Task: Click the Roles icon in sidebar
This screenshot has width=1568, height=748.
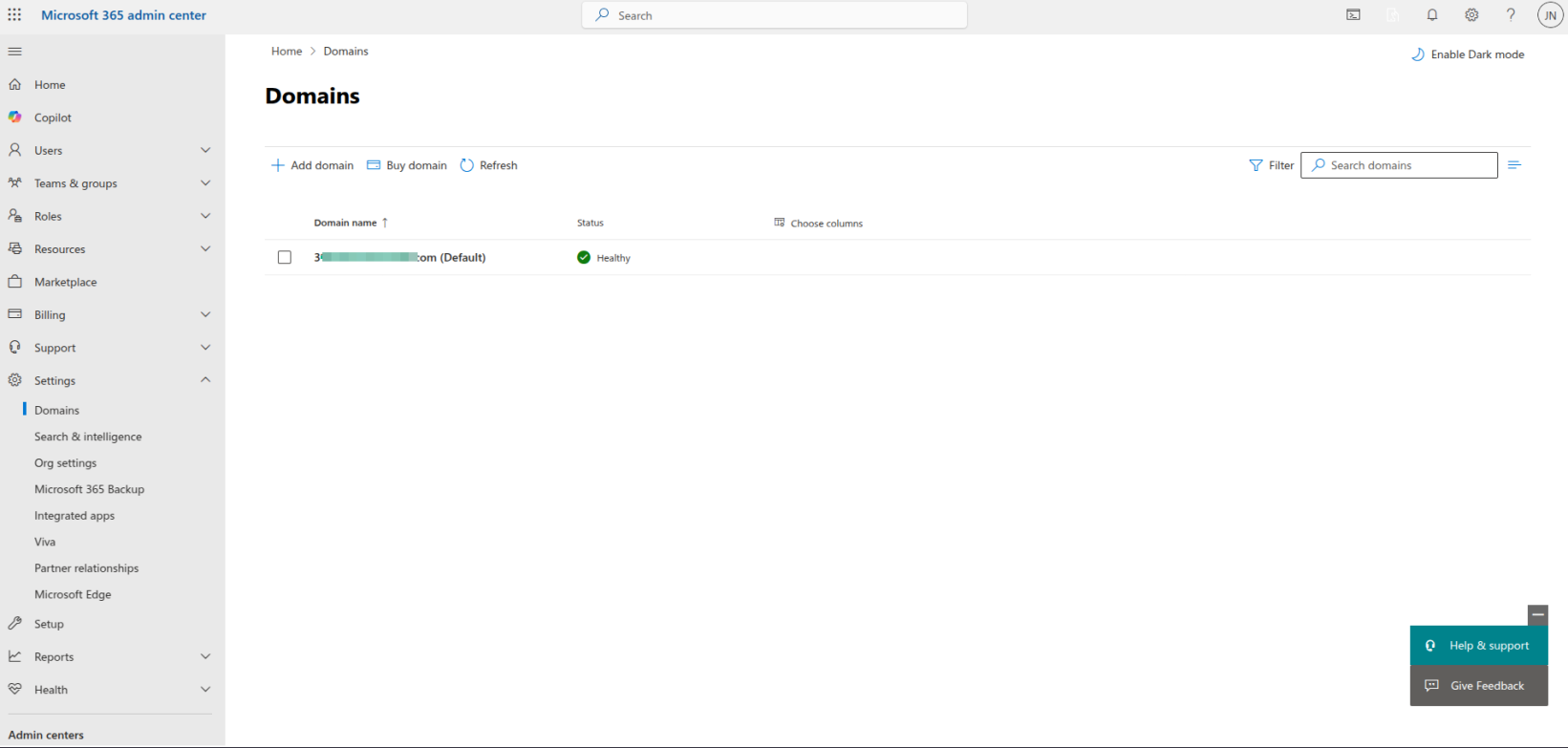Action: (14, 216)
